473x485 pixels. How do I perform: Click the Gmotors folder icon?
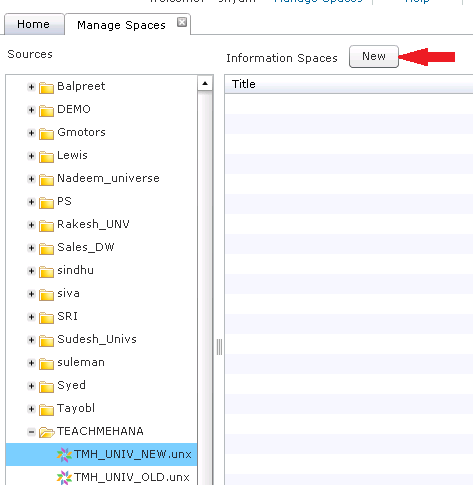(x=46, y=133)
